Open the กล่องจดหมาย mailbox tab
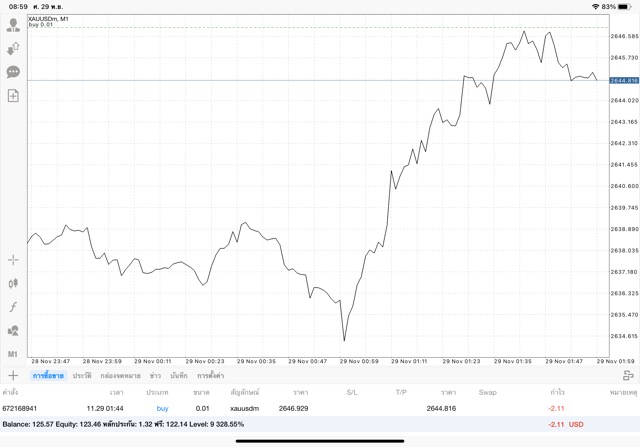Viewport: 640px width, 447px height. click(x=120, y=375)
